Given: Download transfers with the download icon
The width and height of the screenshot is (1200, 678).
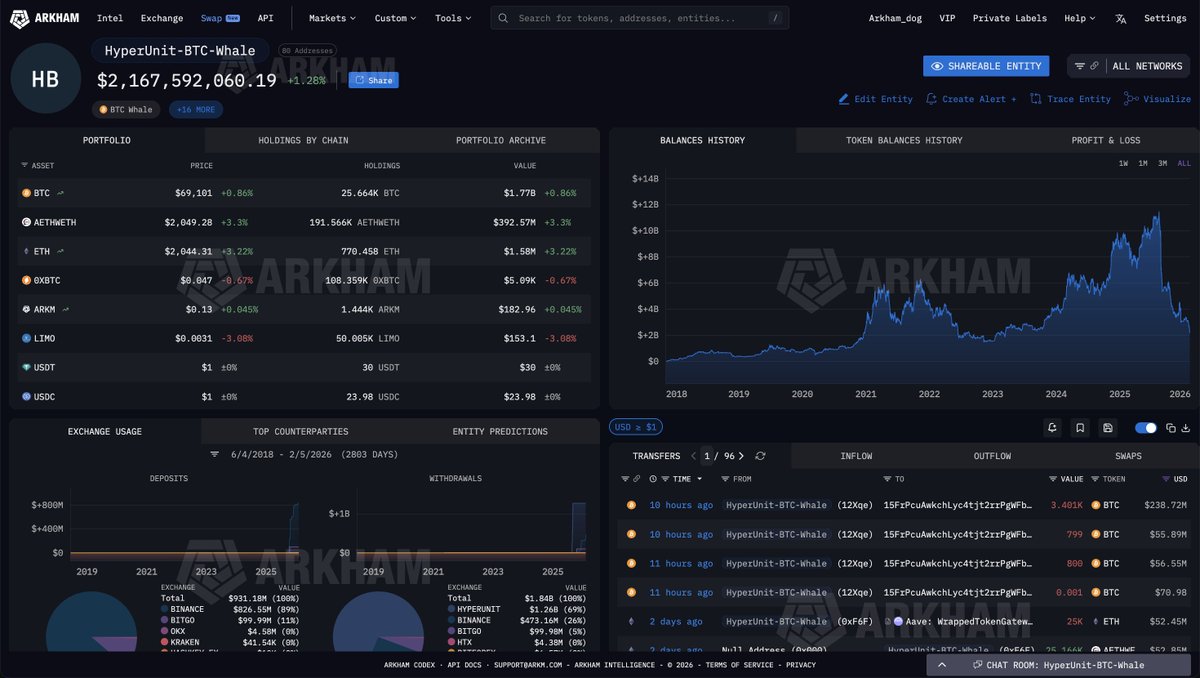Looking at the screenshot, I should (1186, 428).
